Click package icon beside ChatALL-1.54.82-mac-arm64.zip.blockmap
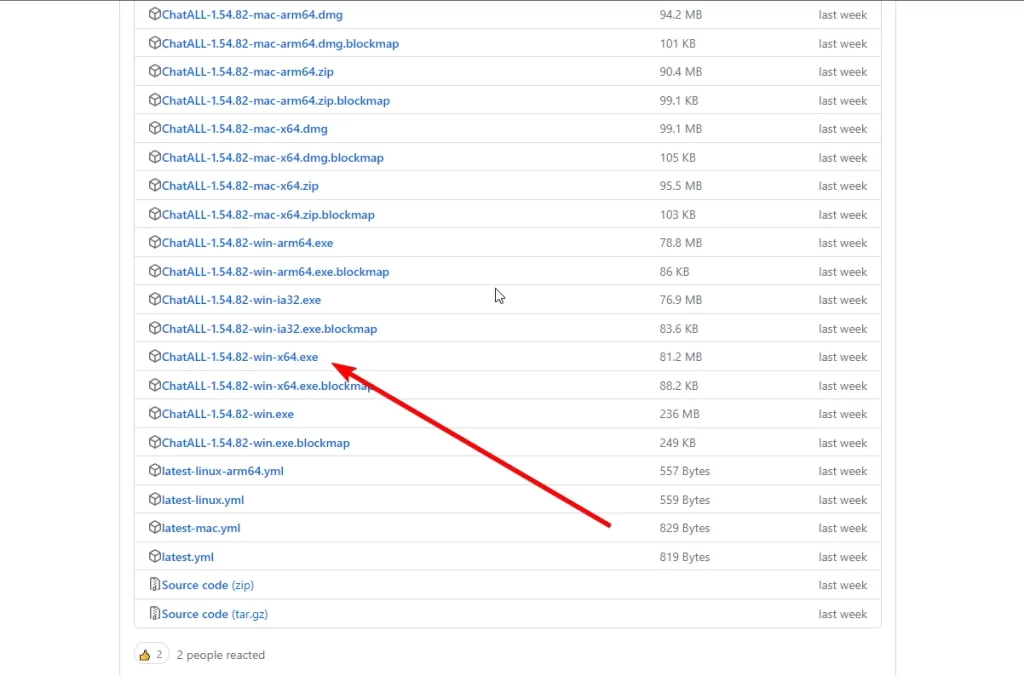The width and height of the screenshot is (1024, 676). [x=155, y=100]
